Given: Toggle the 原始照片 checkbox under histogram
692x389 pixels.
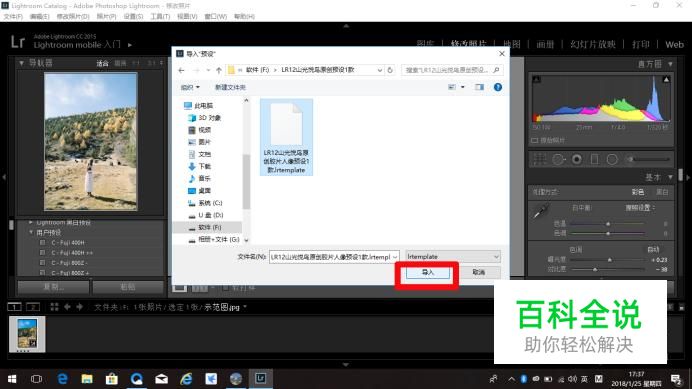Looking at the screenshot, I should tap(534, 140).
